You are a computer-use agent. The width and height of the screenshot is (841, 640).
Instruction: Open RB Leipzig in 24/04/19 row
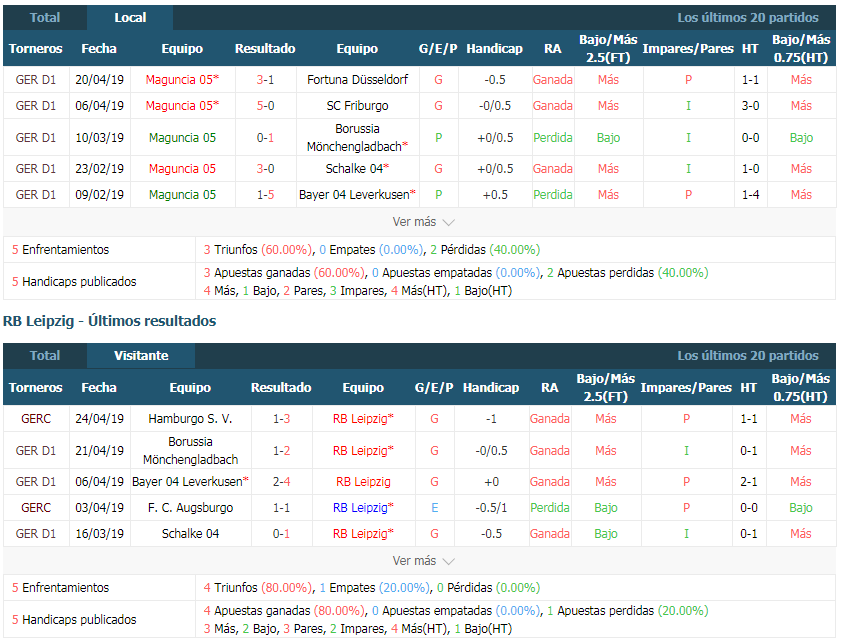coord(363,419)
